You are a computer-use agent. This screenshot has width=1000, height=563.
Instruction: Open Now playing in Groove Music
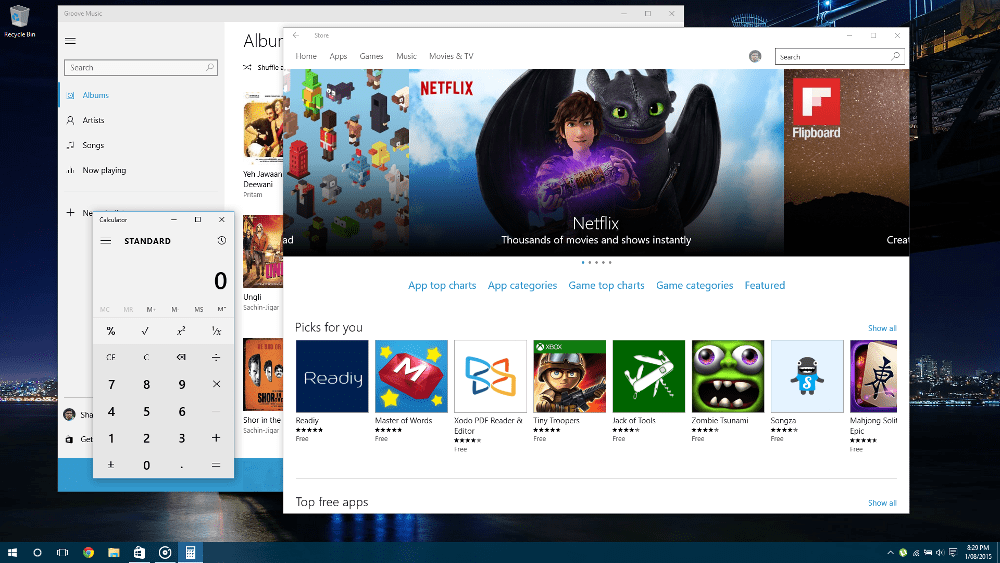104,170
